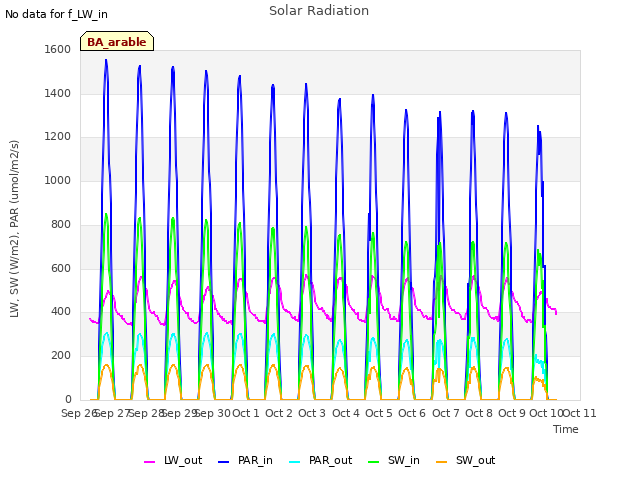Toggle the PAR_in legend entry
Image resolution: width=640 pixels, height=480 pixels.
(x=246, y=460)
